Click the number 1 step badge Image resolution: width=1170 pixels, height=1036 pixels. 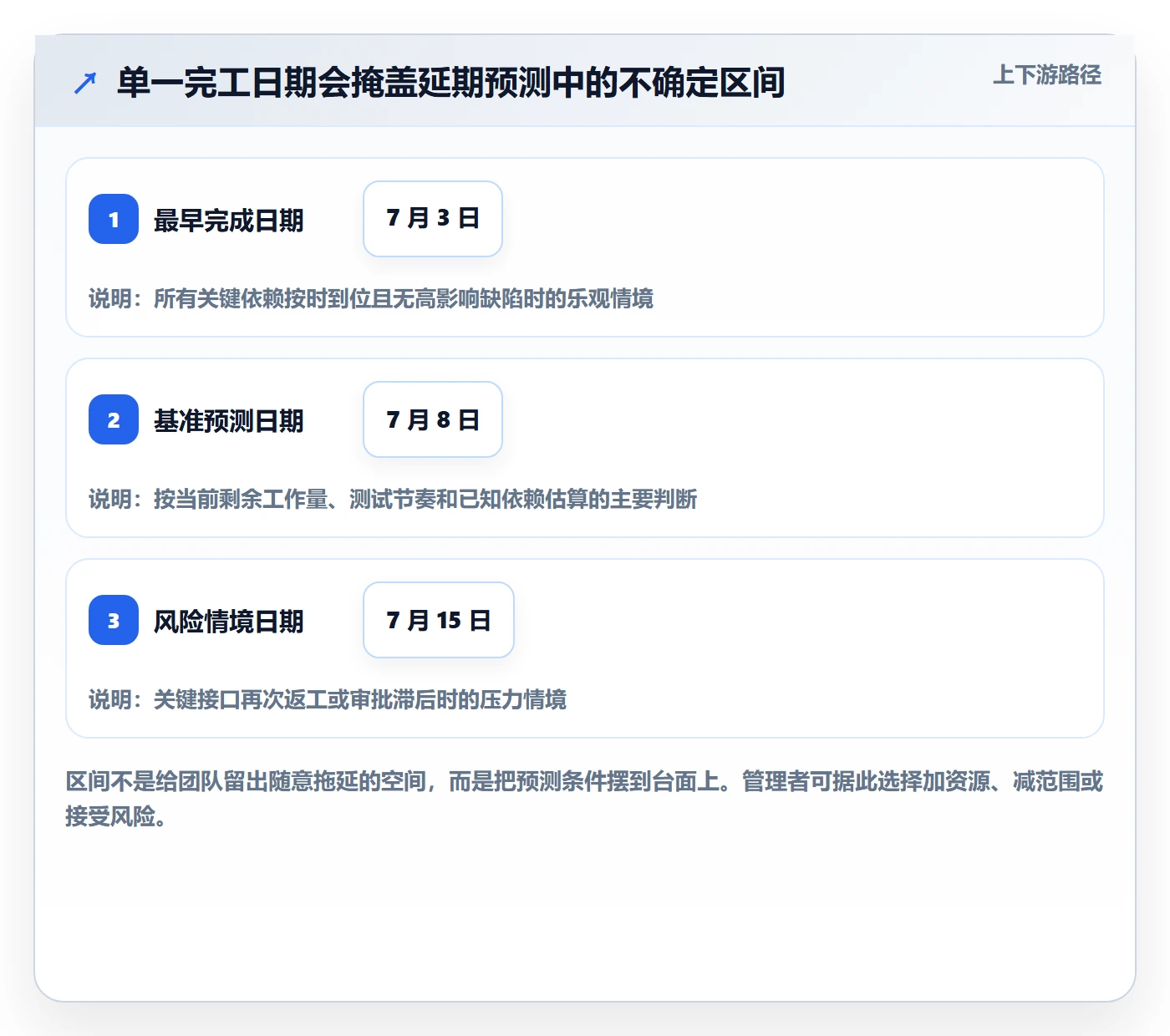[114, 219]
